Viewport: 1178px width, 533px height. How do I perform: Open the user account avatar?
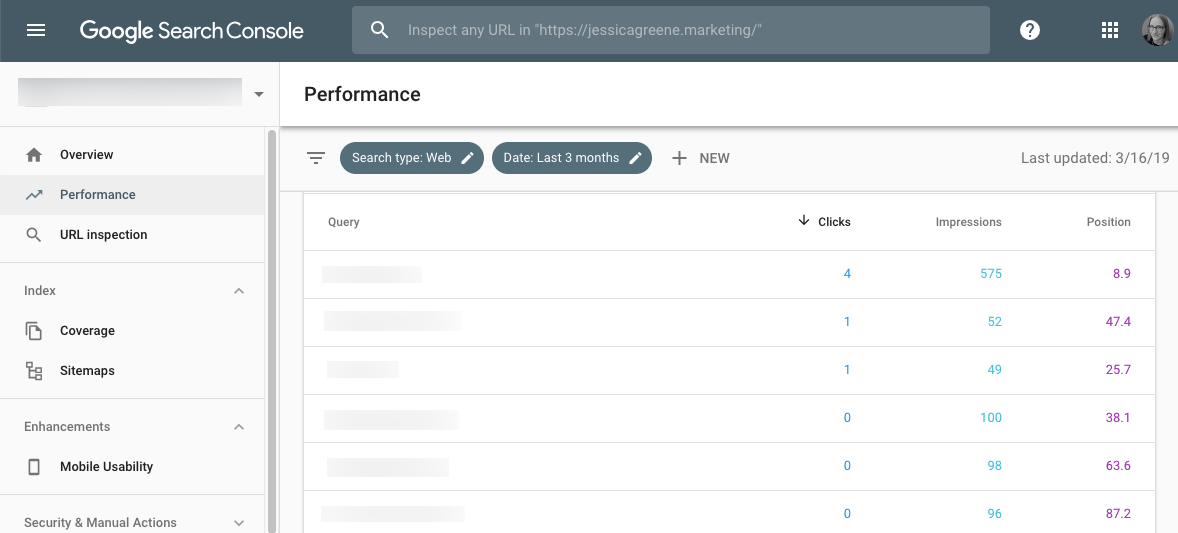coord(1157,30)
